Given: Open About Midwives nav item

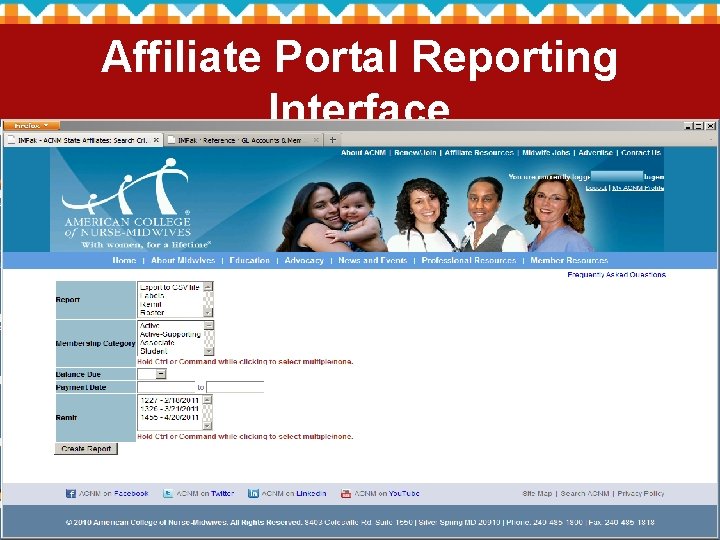Looking at the screenshot, I should click(x=183, y=260).
